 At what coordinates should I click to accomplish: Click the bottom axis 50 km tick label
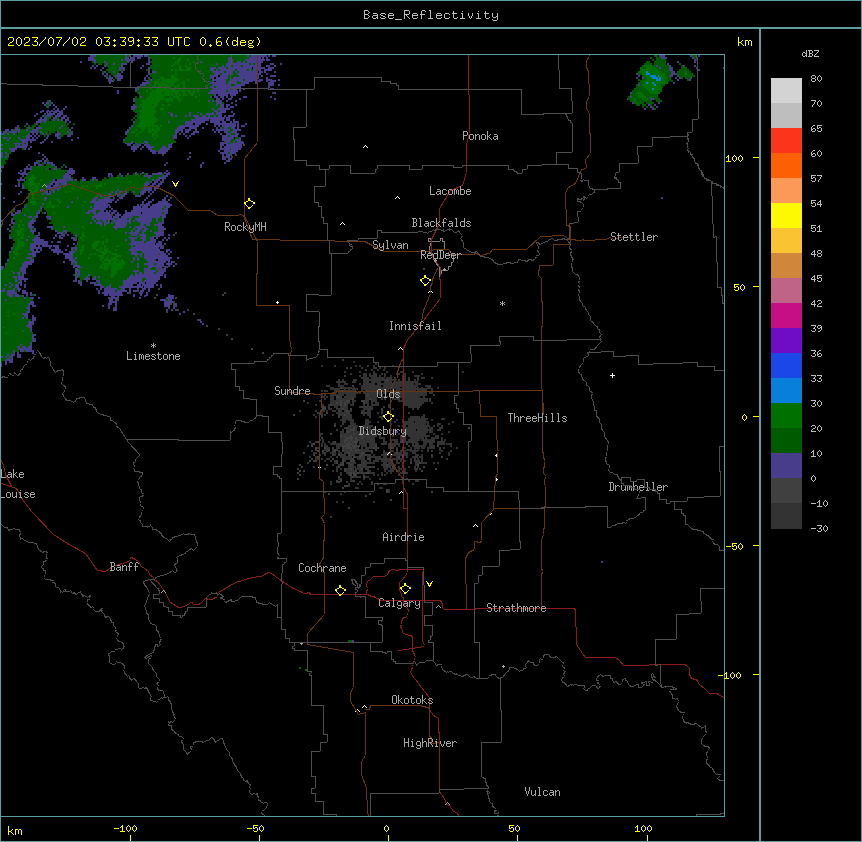(x=514, y=828)
